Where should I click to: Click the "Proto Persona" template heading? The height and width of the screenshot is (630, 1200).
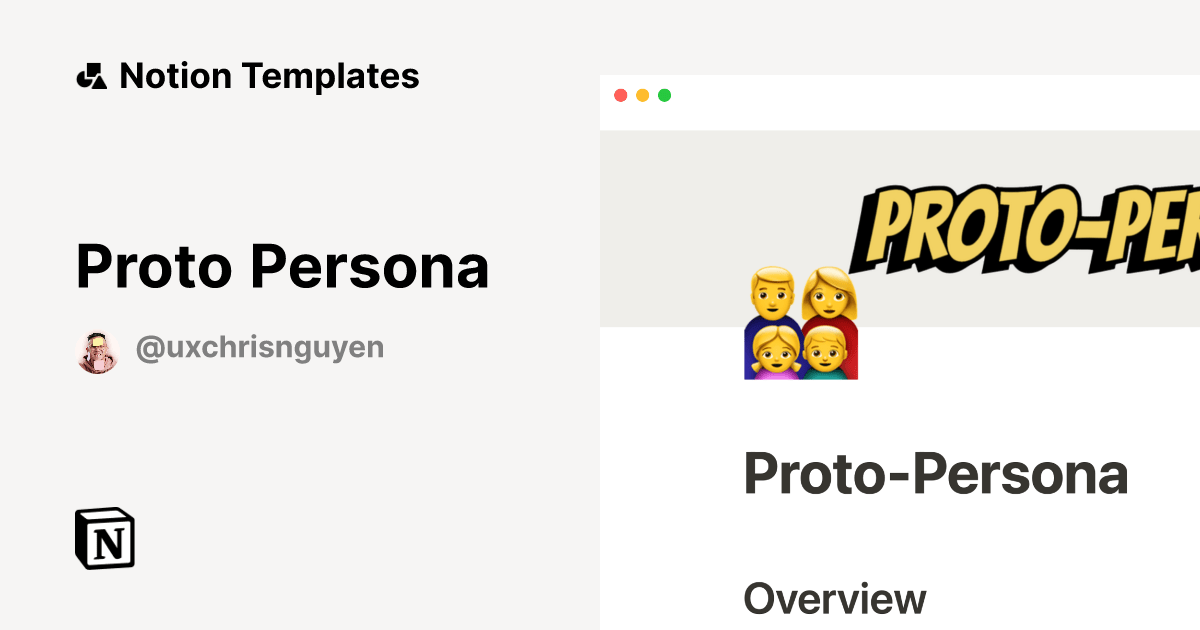[283, 267]
